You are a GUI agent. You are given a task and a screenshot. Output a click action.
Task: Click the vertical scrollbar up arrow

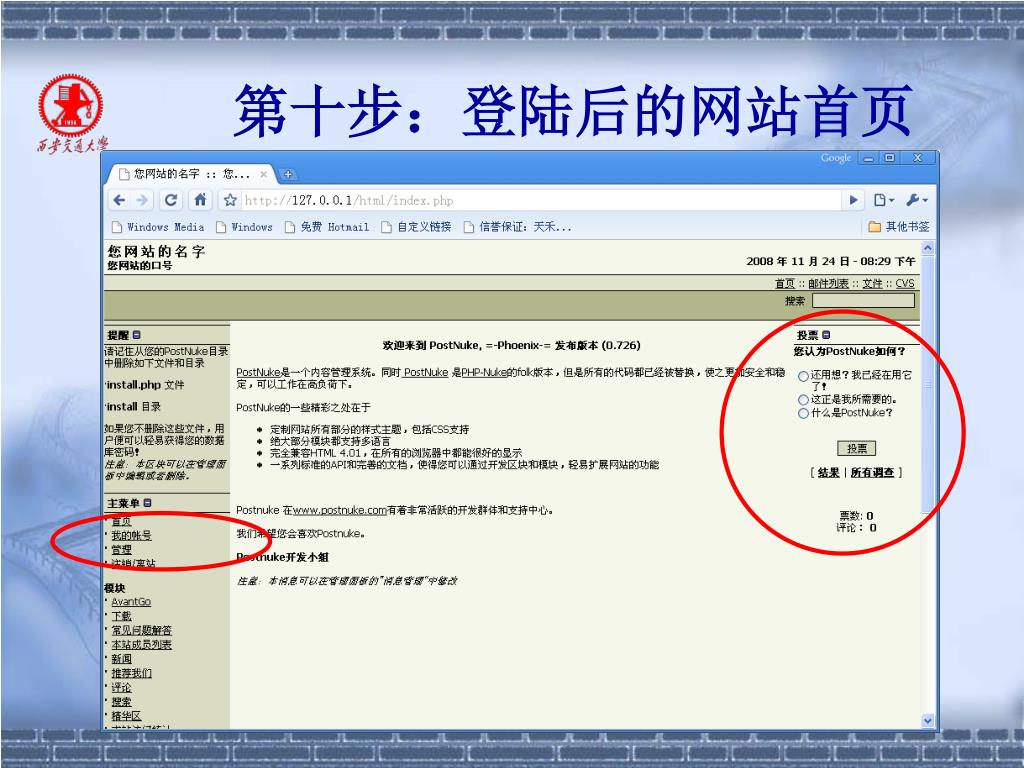[x=927, y=248]
